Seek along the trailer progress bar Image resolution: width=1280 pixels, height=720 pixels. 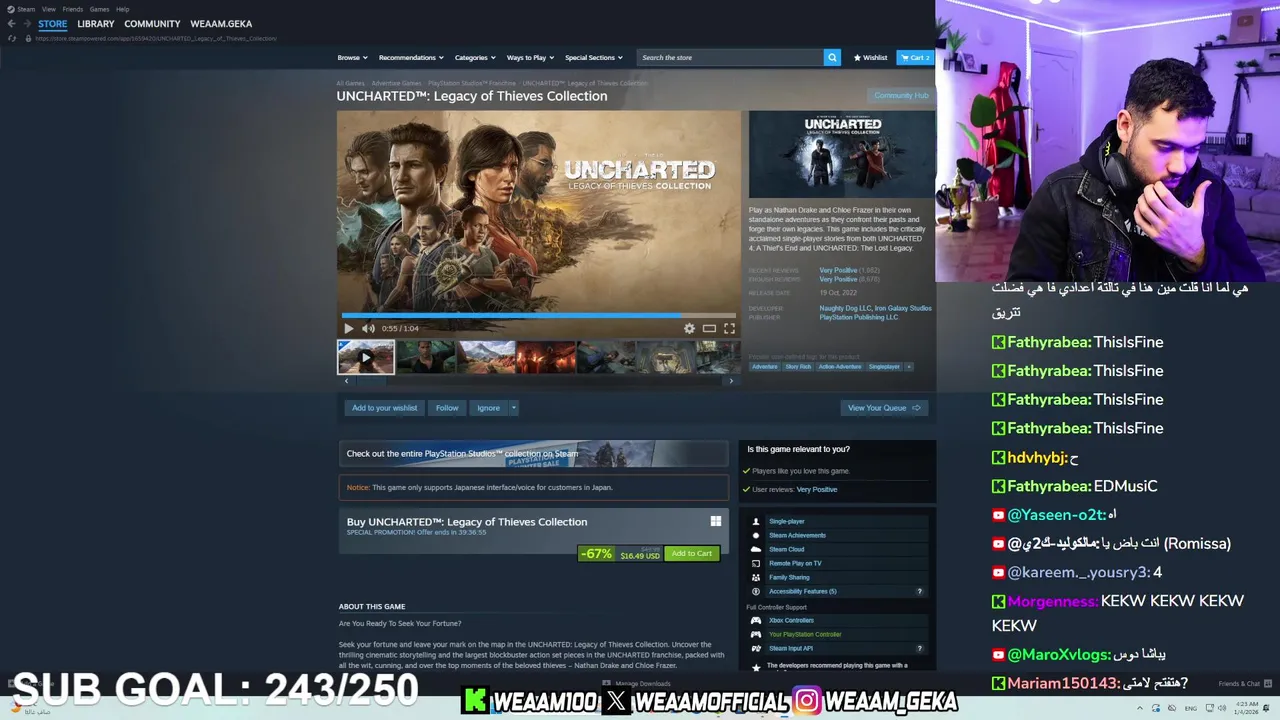click(x=538, y=315)
